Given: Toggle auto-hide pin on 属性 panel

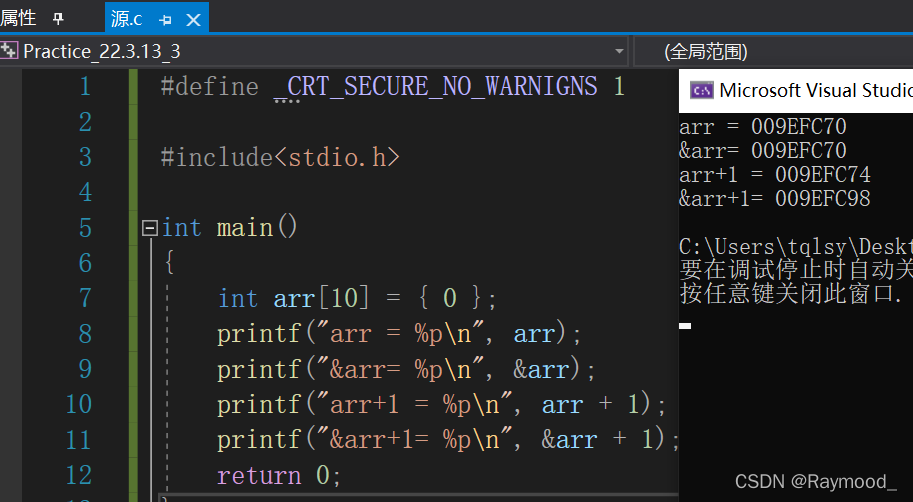Looking at the screenshot, I should pos(58,19).
